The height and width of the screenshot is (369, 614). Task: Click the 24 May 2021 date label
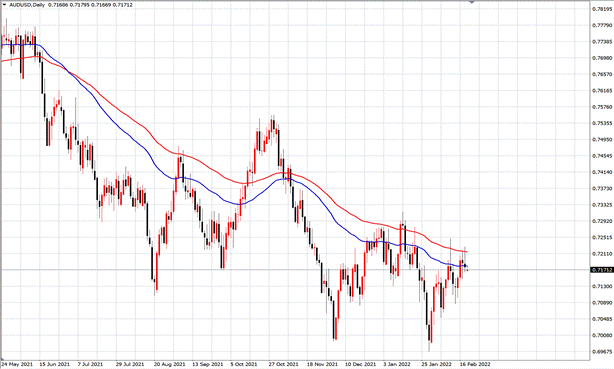(x=17, y=364)
